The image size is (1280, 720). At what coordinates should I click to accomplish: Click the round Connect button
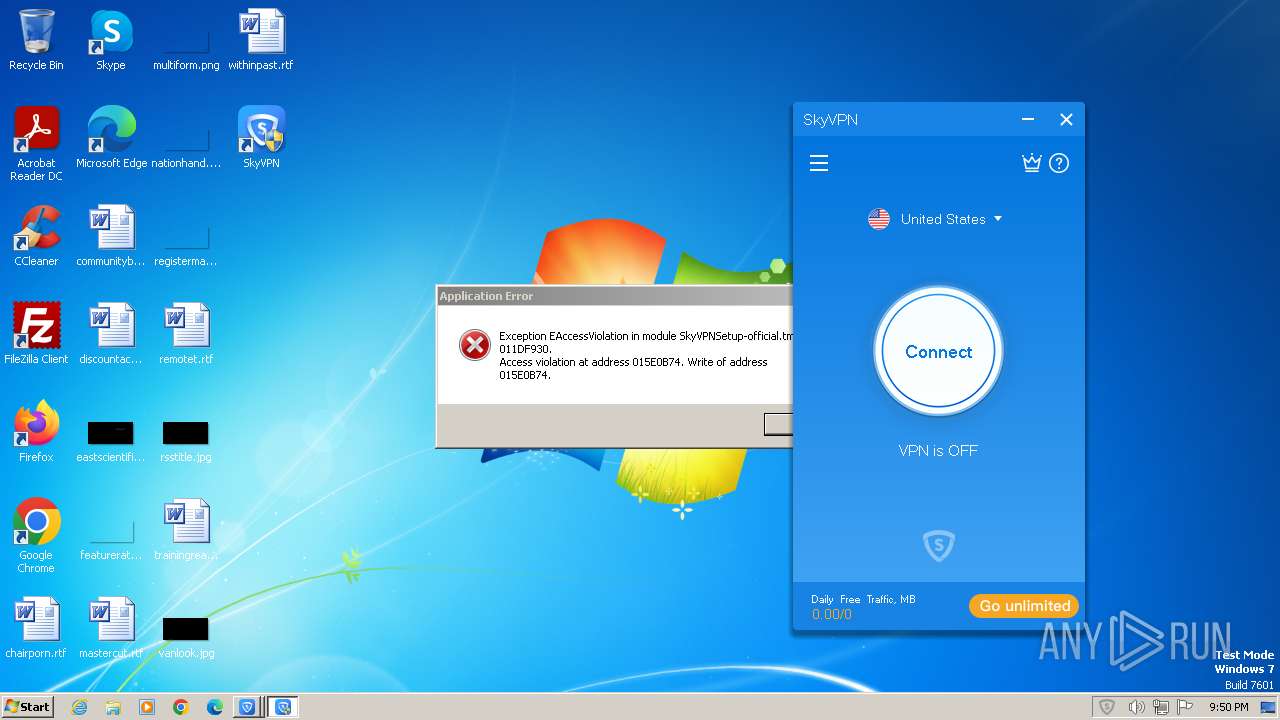[938, 352]
